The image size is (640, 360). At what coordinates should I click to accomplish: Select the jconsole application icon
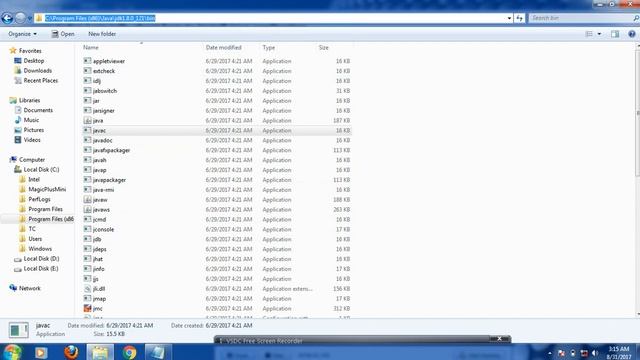pos(87,229)
